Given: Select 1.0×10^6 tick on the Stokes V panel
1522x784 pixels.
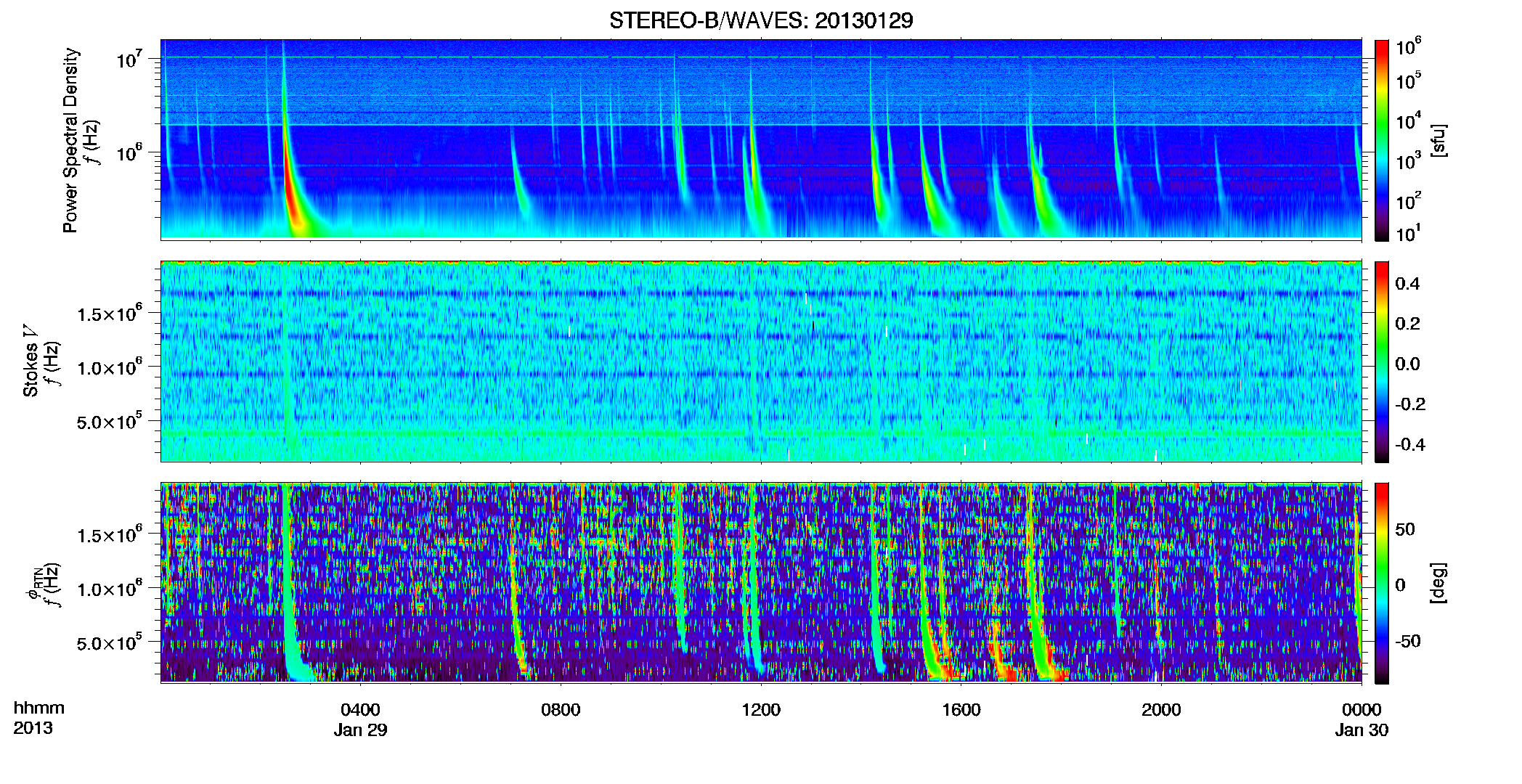Looking at the screenshot, I should [x=109, y=367].
